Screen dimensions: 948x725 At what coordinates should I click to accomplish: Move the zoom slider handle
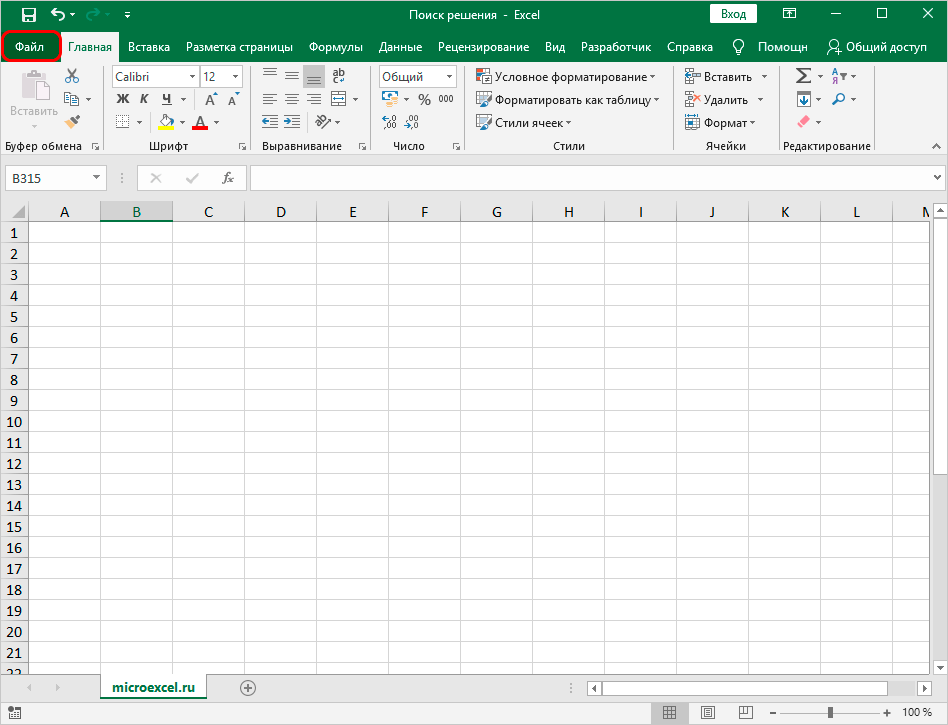(830, 712)
